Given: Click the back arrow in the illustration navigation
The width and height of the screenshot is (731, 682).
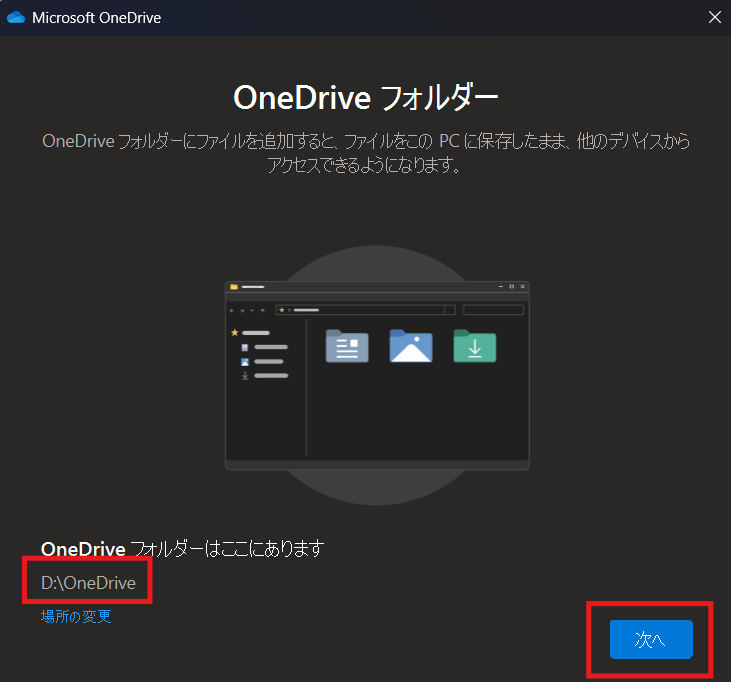Looking at the screenshot, I should tap(232, 310).
